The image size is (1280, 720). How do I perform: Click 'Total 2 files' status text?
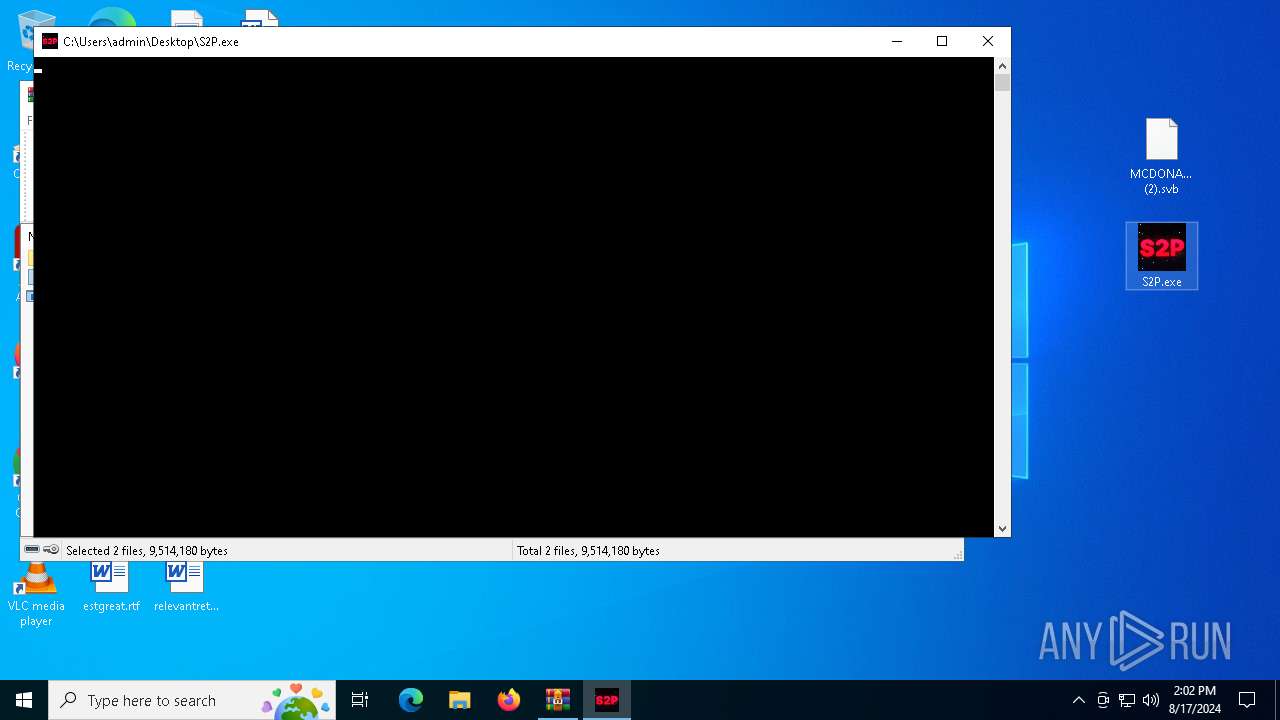tap(588, 551)
